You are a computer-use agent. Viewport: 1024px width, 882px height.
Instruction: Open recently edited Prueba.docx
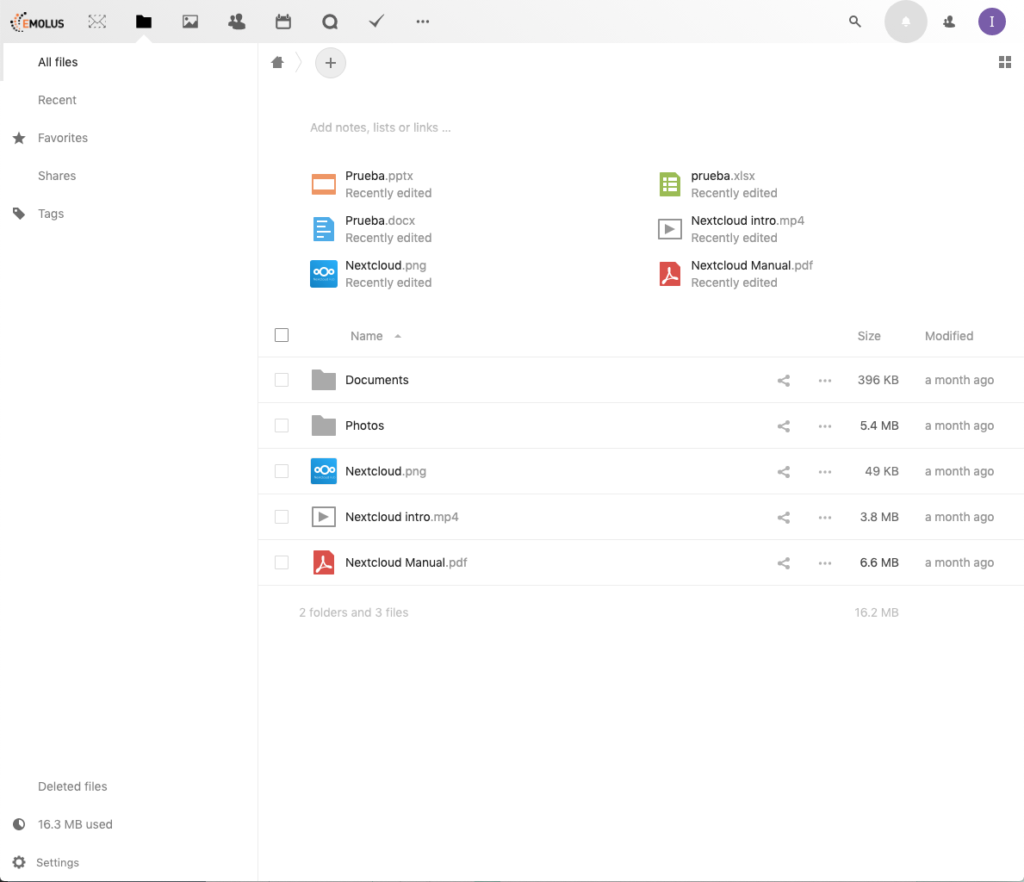pos(372,229)
